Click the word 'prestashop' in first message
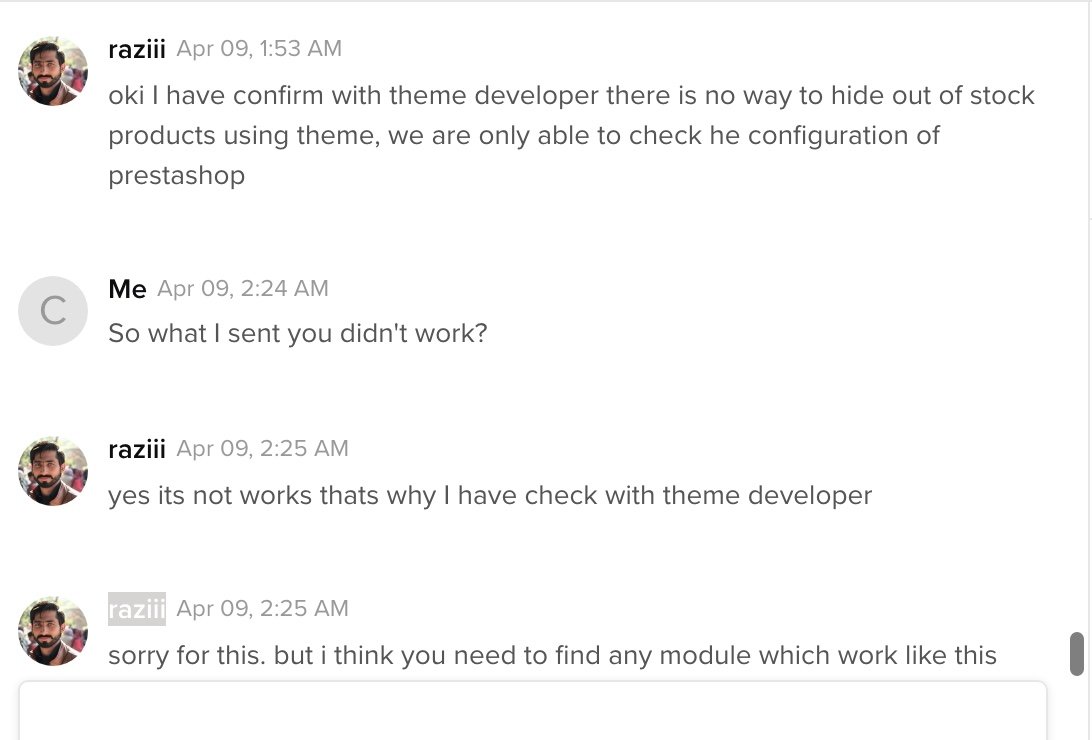This screenshot has height=740, width=1092. (176, 176)
